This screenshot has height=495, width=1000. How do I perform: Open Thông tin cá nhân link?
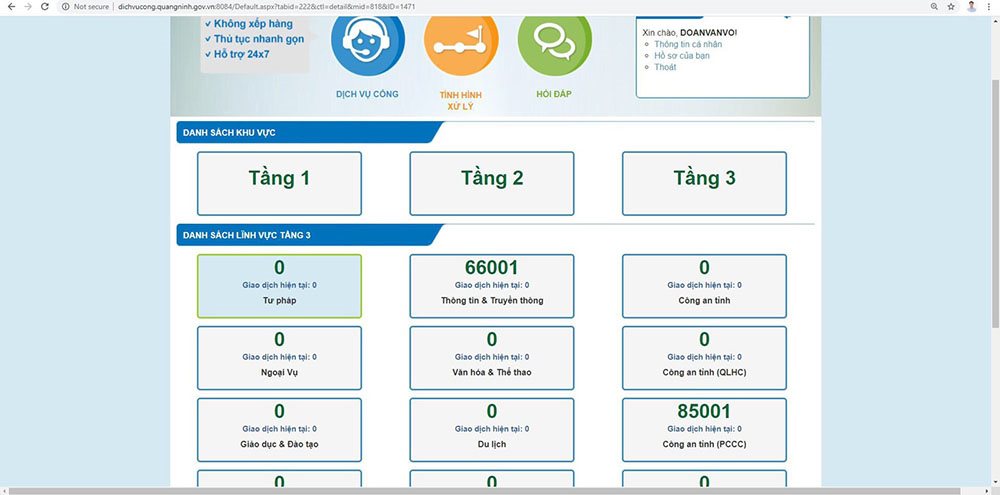click(688, 44)
